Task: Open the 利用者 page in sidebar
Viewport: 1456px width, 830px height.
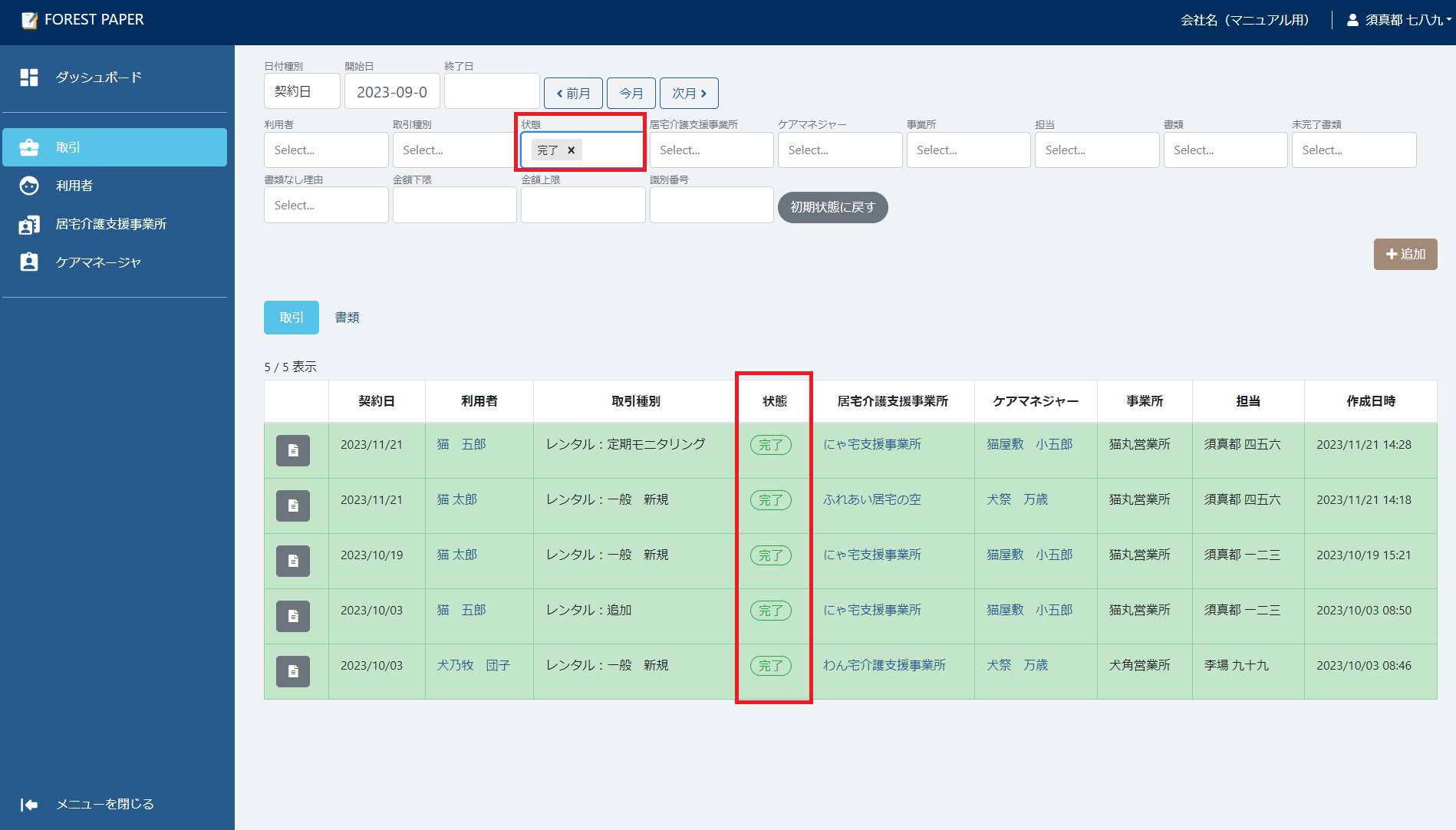Action: (x=74, y=186)
